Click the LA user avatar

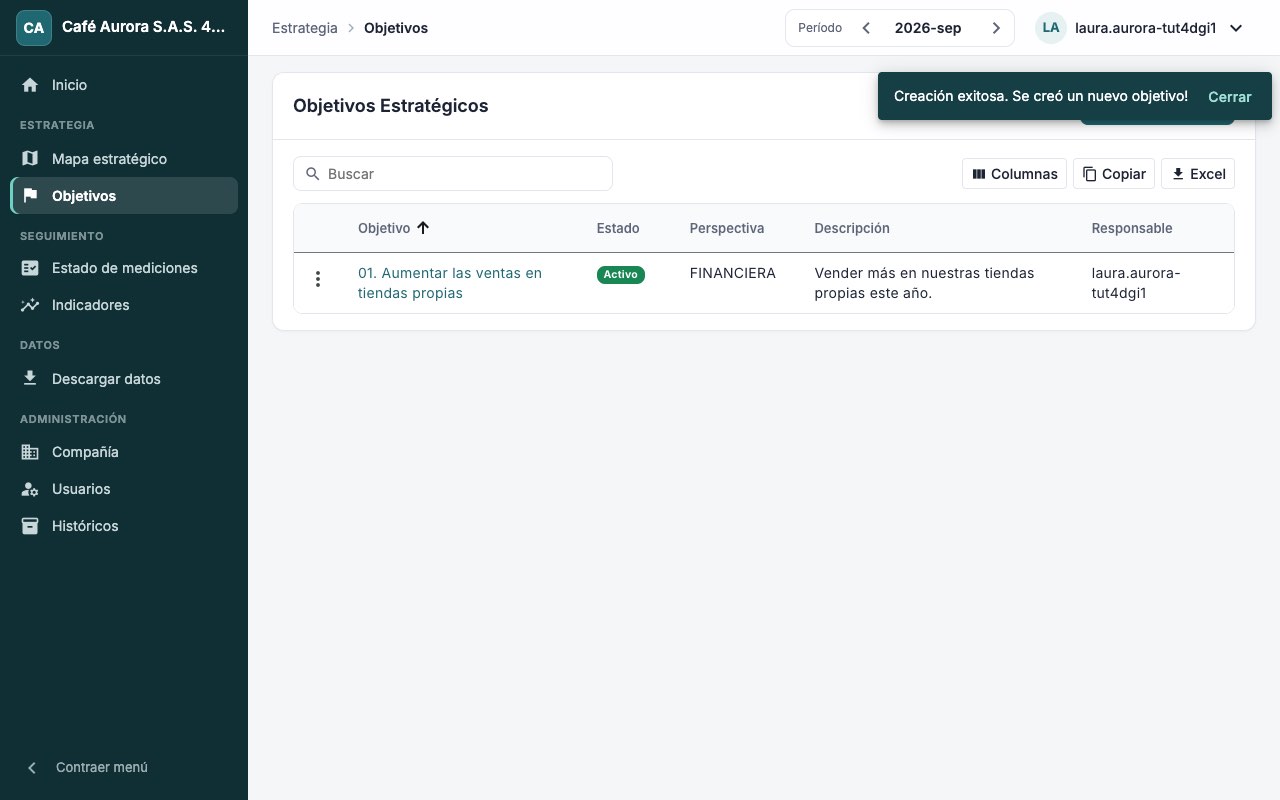click(1051, 28)
